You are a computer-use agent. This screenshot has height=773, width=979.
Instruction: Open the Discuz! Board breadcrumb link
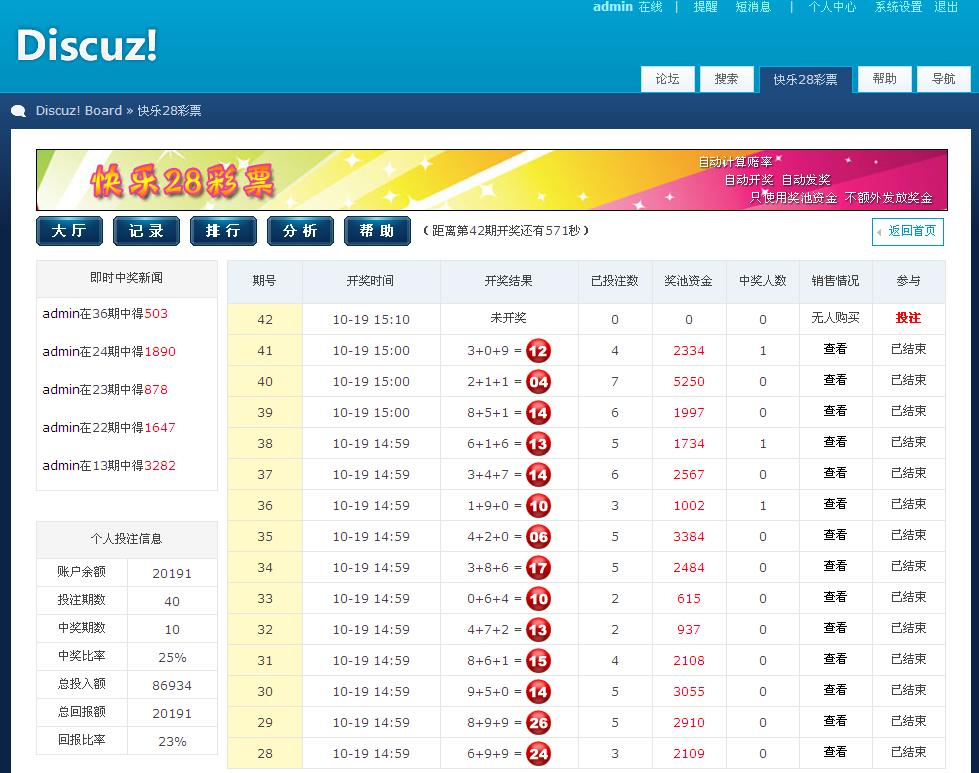coord(79,111)
